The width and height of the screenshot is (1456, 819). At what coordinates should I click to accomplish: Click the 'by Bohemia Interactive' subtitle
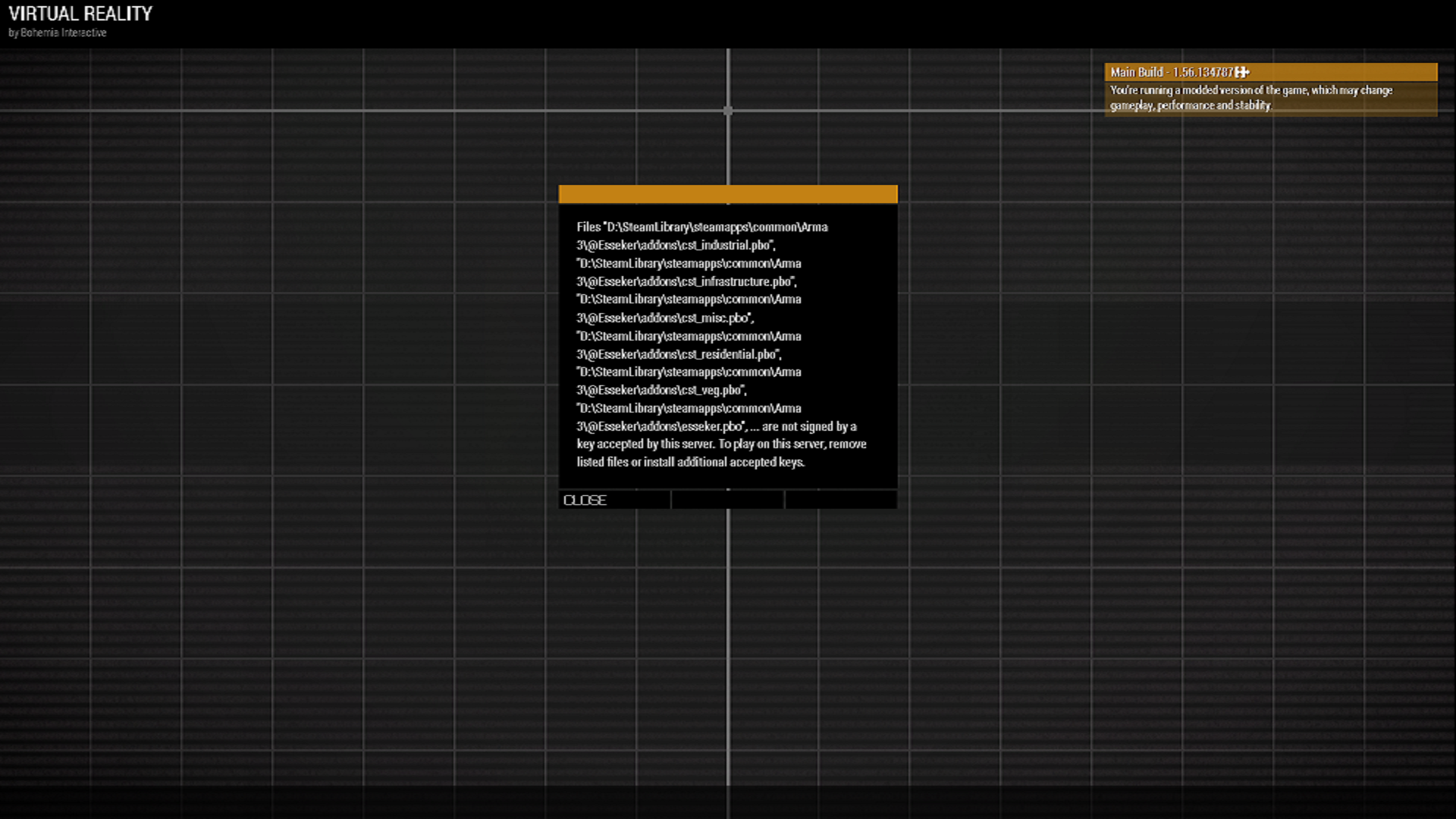pos(58,33)
